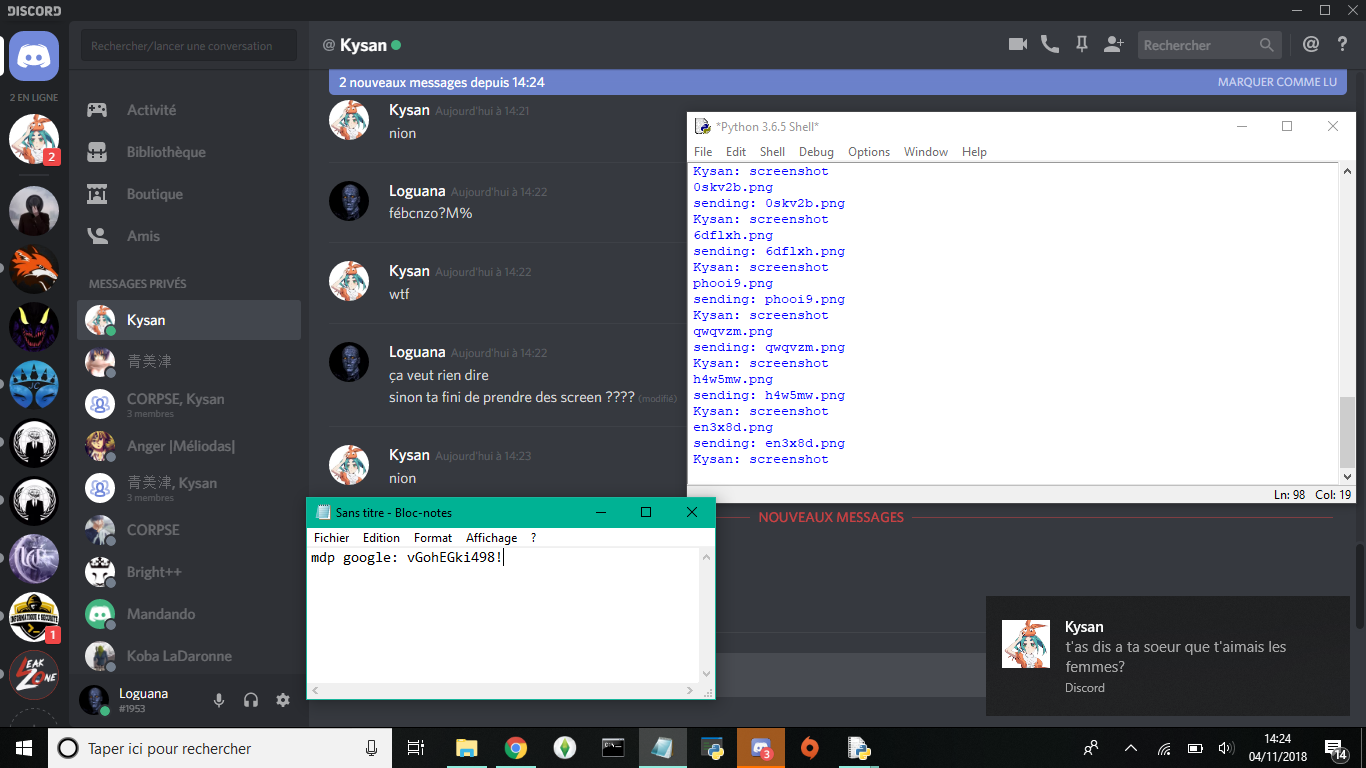The width and height of the screenshot is (1366, 768).
Task: Click the Taper ici pour rechercher box
Action: point(220,748)
